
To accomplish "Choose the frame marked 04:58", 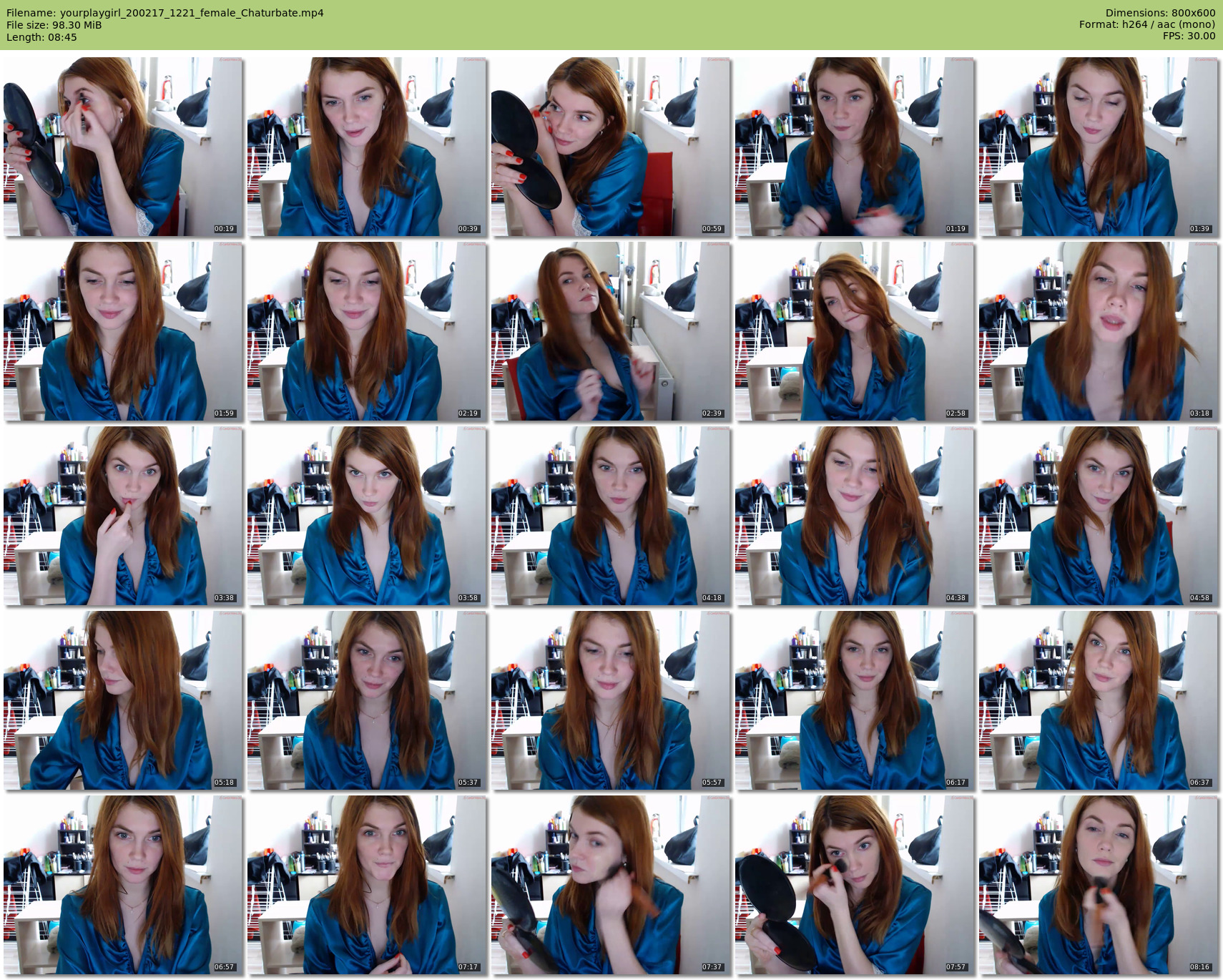I will click(1099, 516).
